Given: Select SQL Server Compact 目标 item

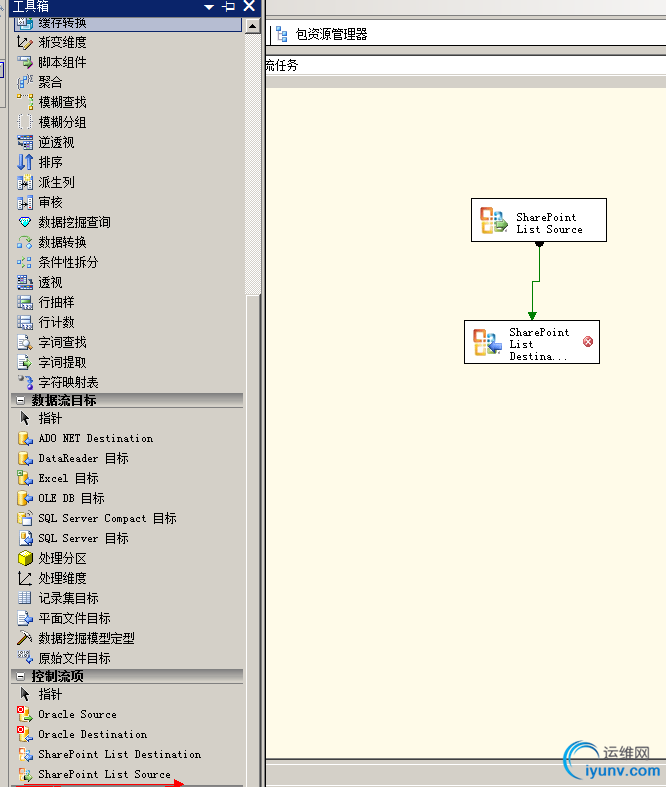Looking at the screenshot, I should coord(97,518).
